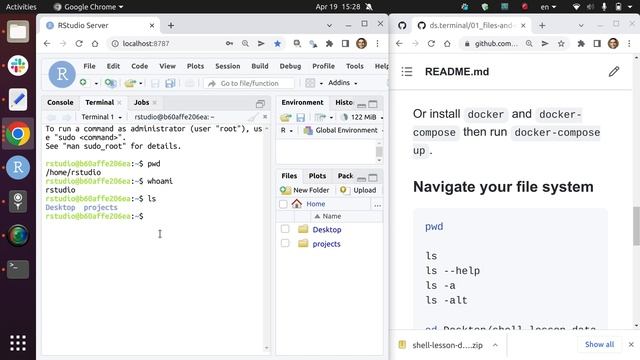Screen dimensions: 640x360
Task: Click the Home path link in Files pane
Action: 316,204
